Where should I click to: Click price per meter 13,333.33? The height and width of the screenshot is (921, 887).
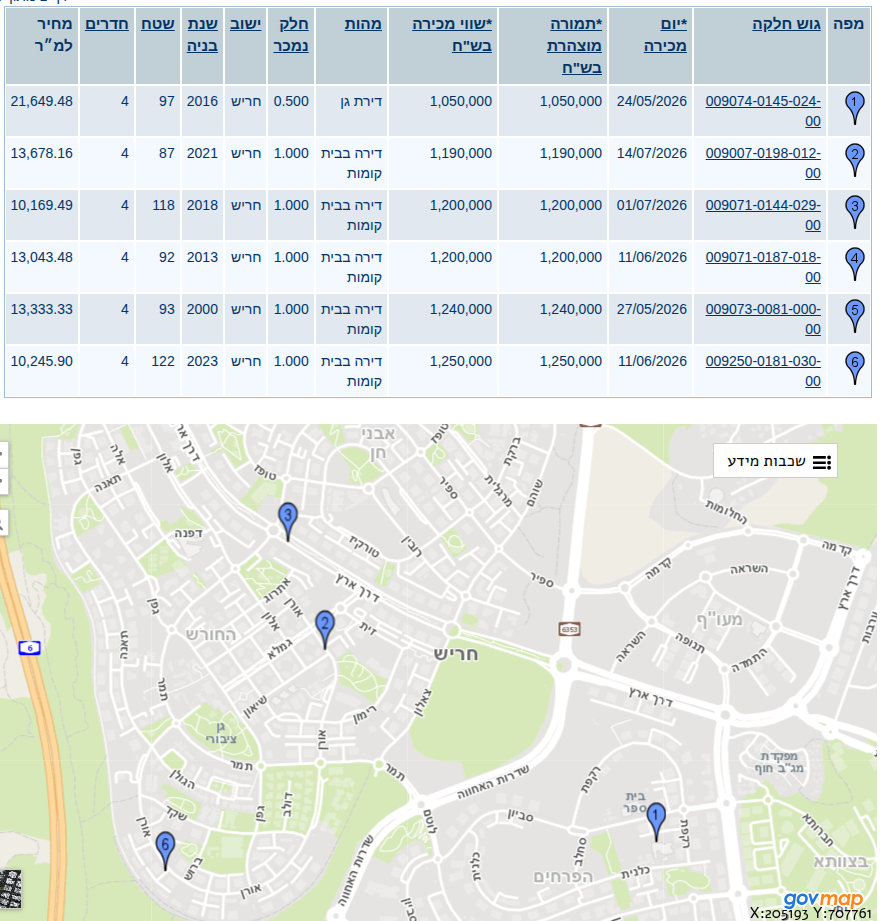point(42,309)
